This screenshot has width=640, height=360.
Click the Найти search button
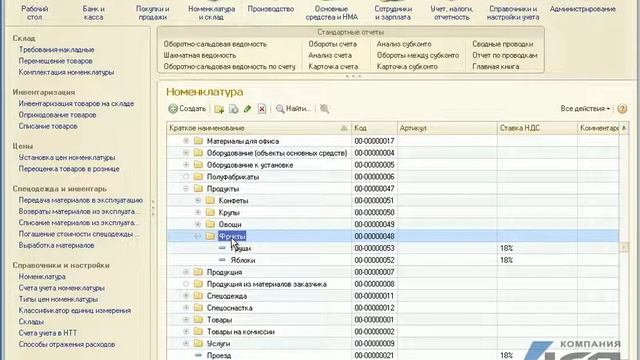pos(293,109)
